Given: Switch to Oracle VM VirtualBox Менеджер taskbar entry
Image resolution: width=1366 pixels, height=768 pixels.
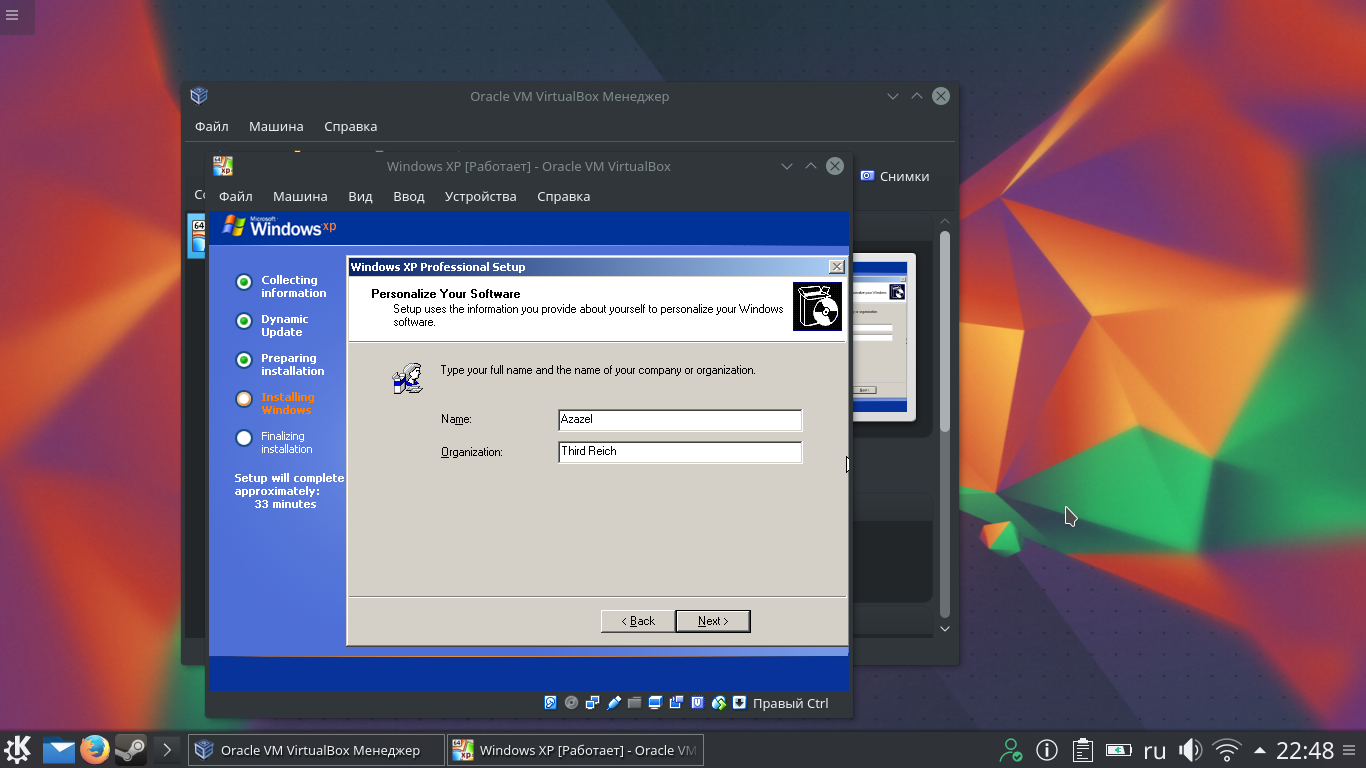Looking at the screenshot, I should (x=316, y=750).
